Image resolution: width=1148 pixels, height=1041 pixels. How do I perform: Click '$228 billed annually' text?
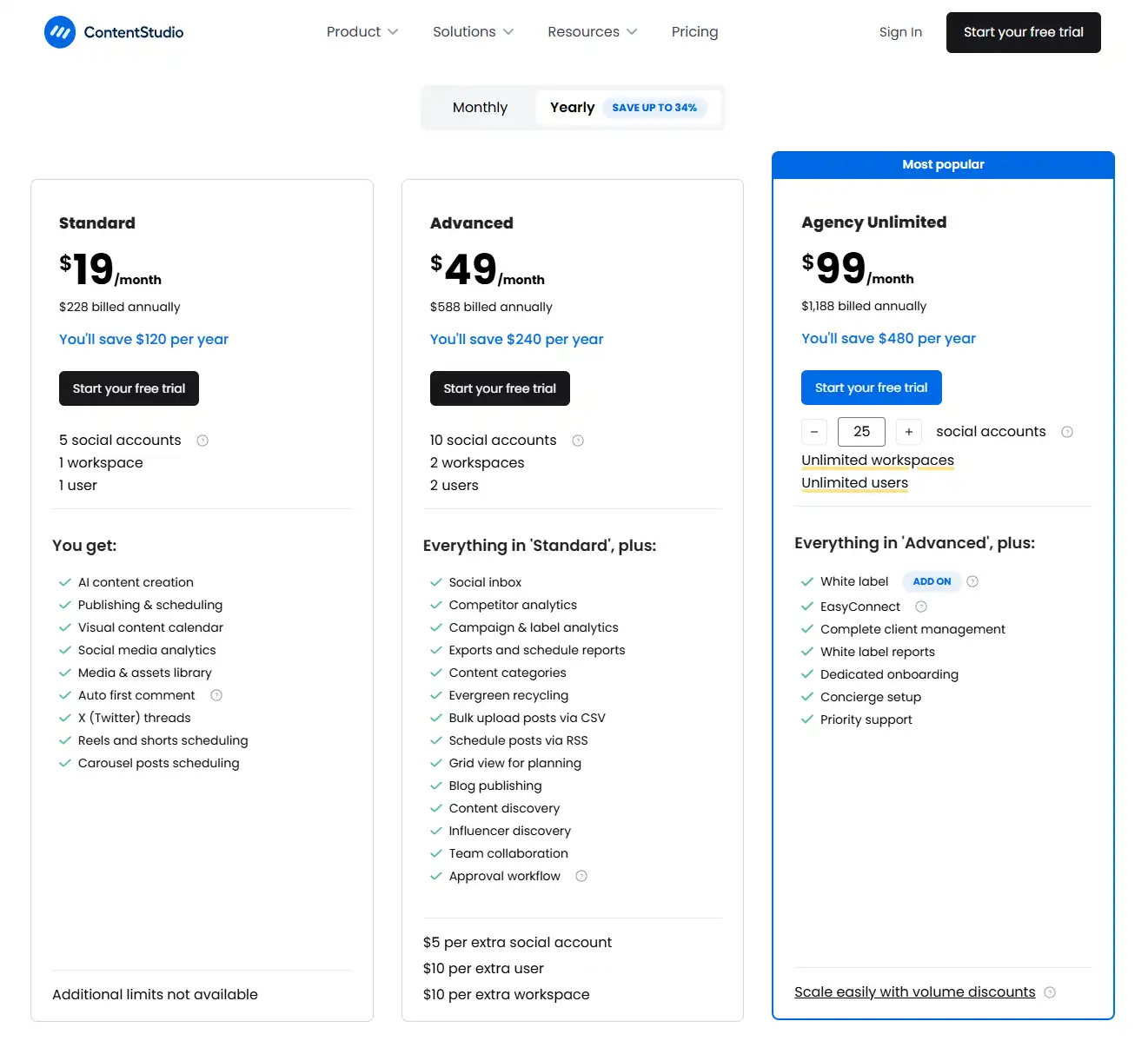coord(120,307)
